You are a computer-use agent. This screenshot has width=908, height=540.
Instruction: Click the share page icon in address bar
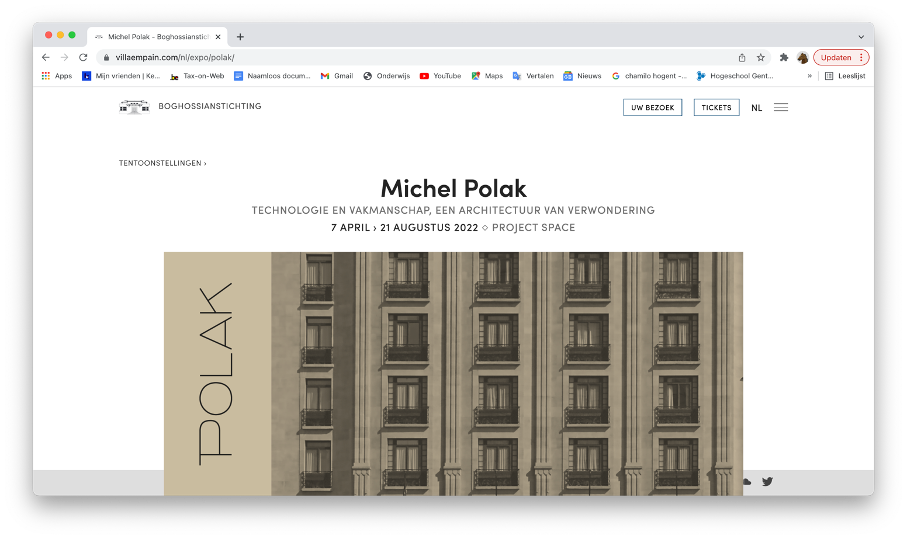(742, 58)
